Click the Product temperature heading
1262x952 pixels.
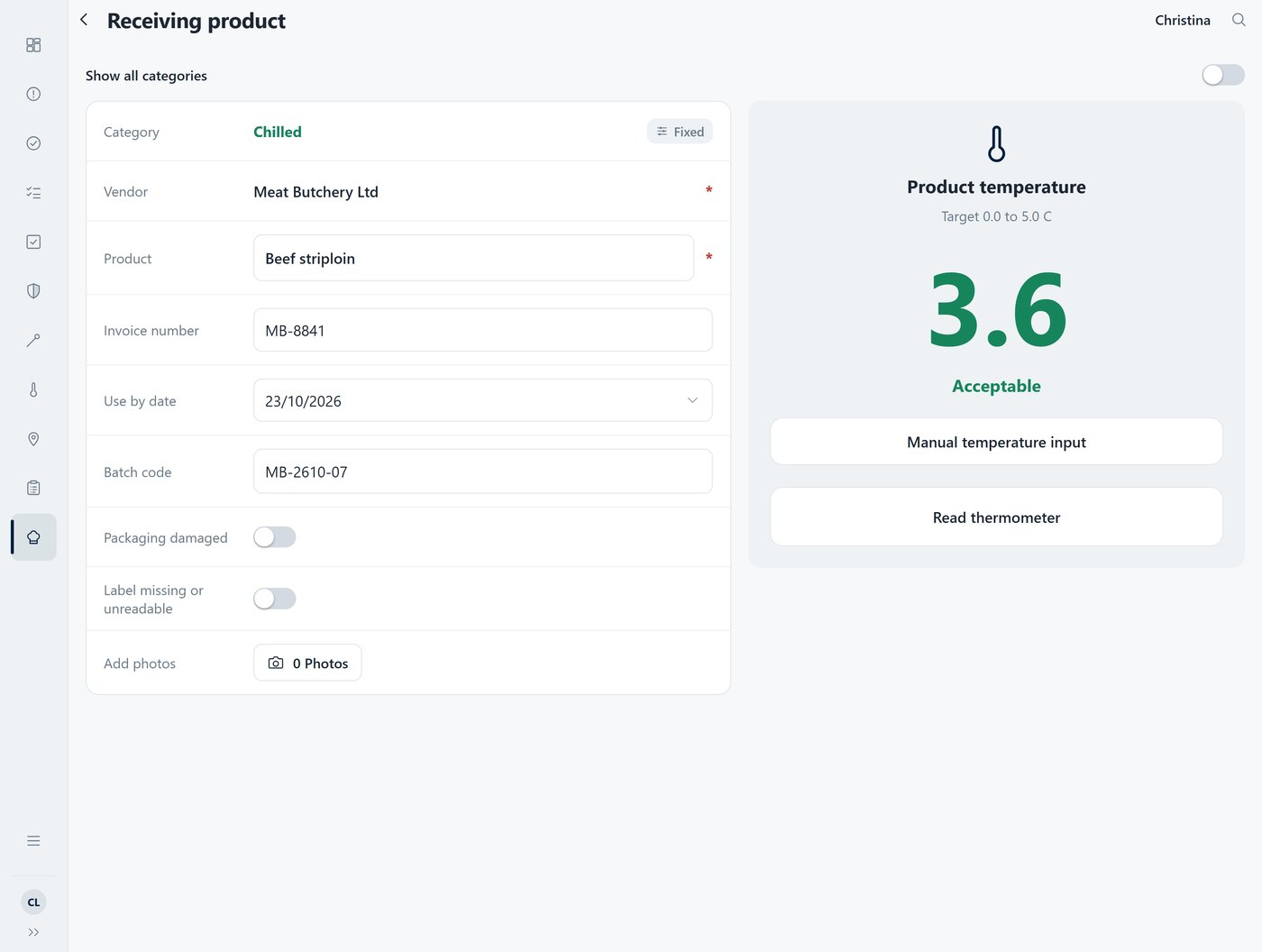pos(996,187)
